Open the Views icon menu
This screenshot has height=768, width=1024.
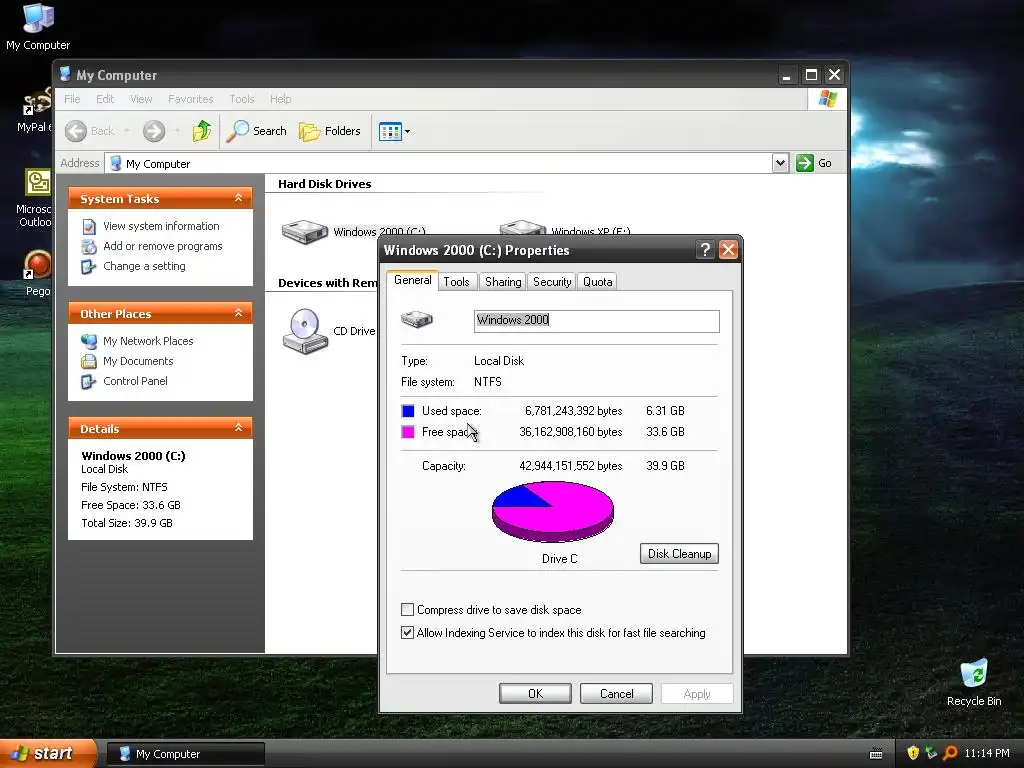[x=394, y=132]
